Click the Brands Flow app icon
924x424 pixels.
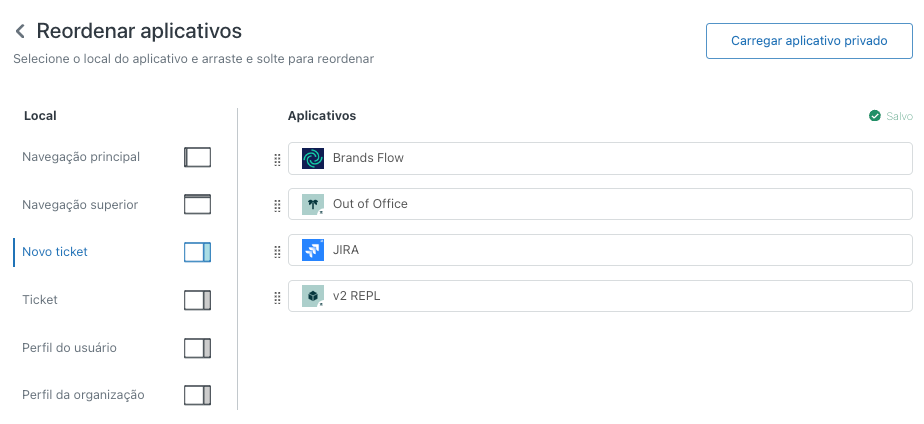(x=313, y=158)
